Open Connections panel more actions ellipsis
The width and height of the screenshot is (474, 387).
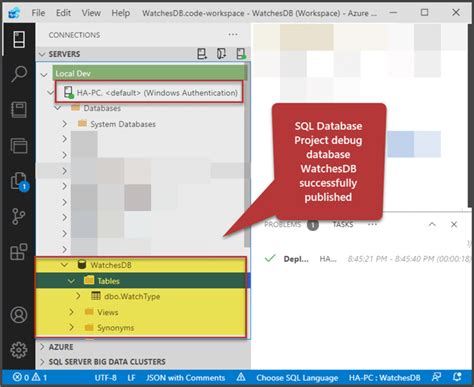point(233,35)
